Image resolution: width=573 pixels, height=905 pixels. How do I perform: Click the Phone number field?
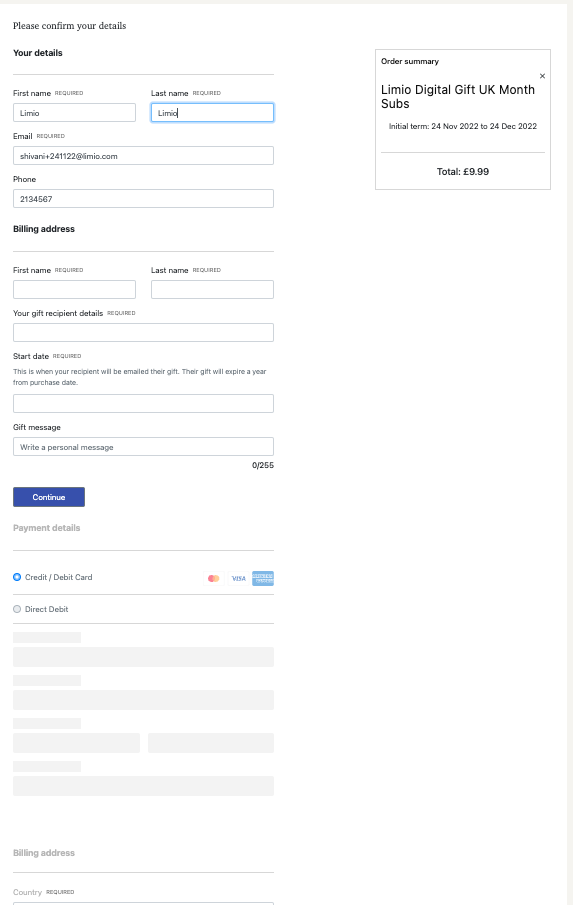coord(143,199)
